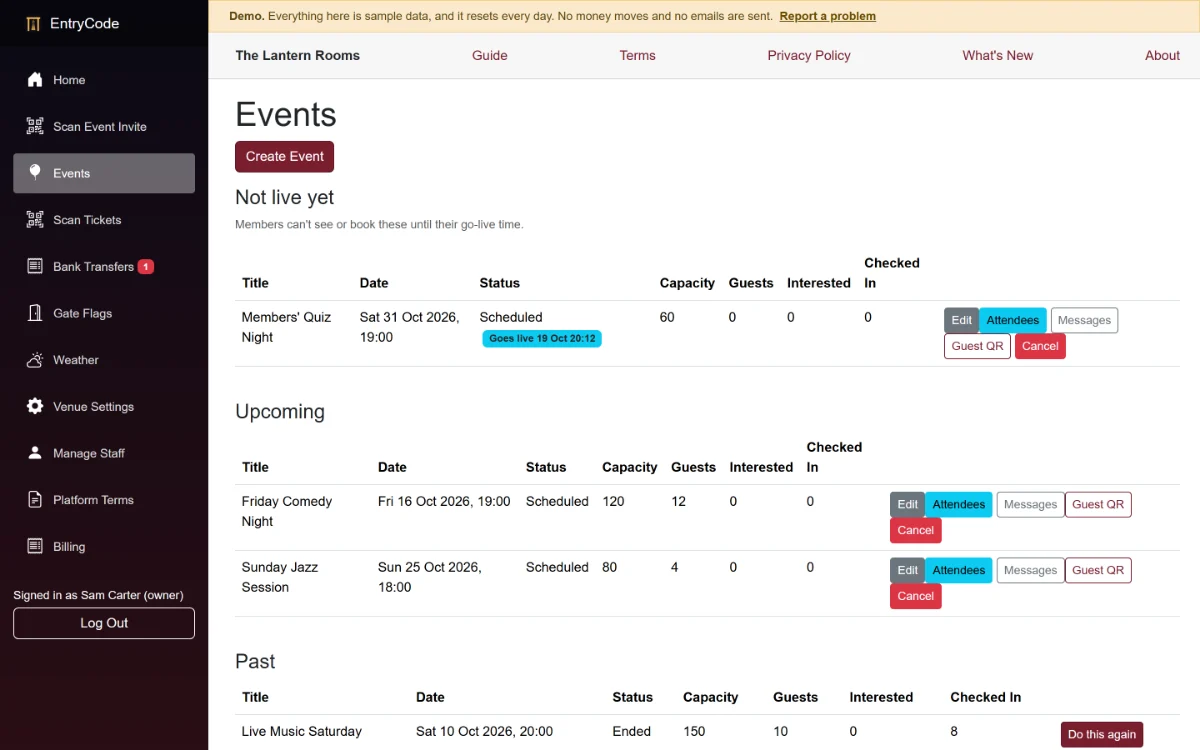Open the Terms link in top nav
The height and width of the screenshot is (750, 1200).
tap(637, 56)
